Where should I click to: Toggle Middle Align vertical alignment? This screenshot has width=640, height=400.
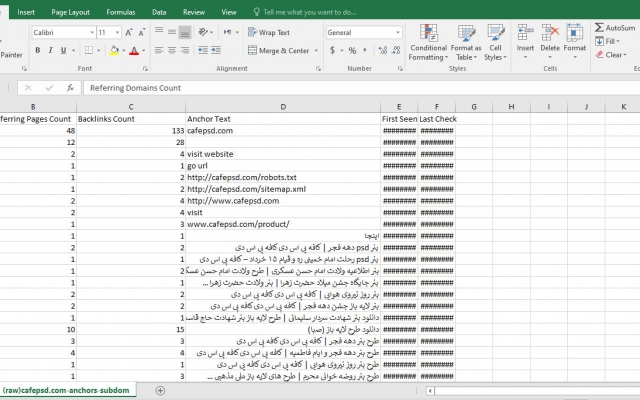coord(172,32)
